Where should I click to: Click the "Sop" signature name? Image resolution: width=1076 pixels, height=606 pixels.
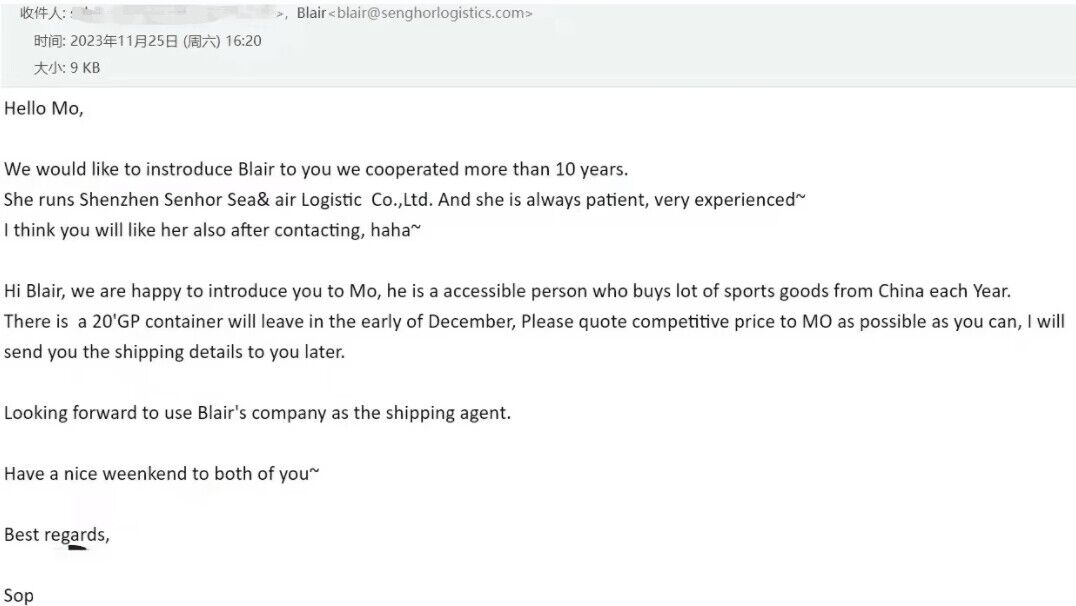tap(19, 595)
